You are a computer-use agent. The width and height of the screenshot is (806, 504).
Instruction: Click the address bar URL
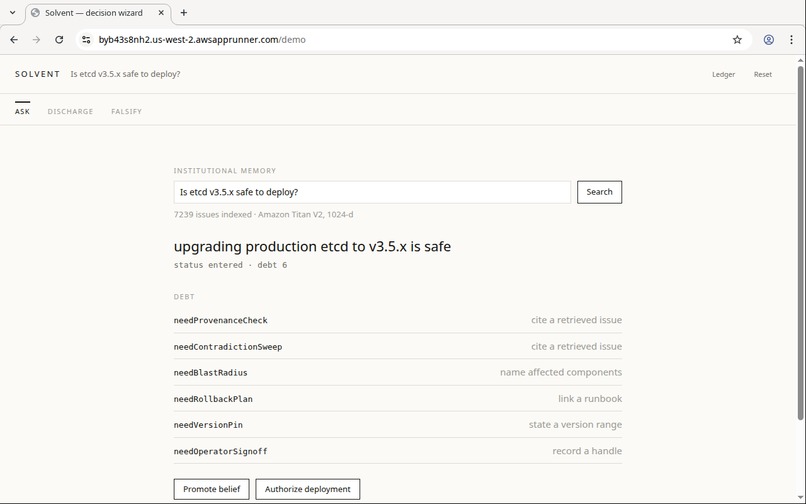tap(202, 40)
